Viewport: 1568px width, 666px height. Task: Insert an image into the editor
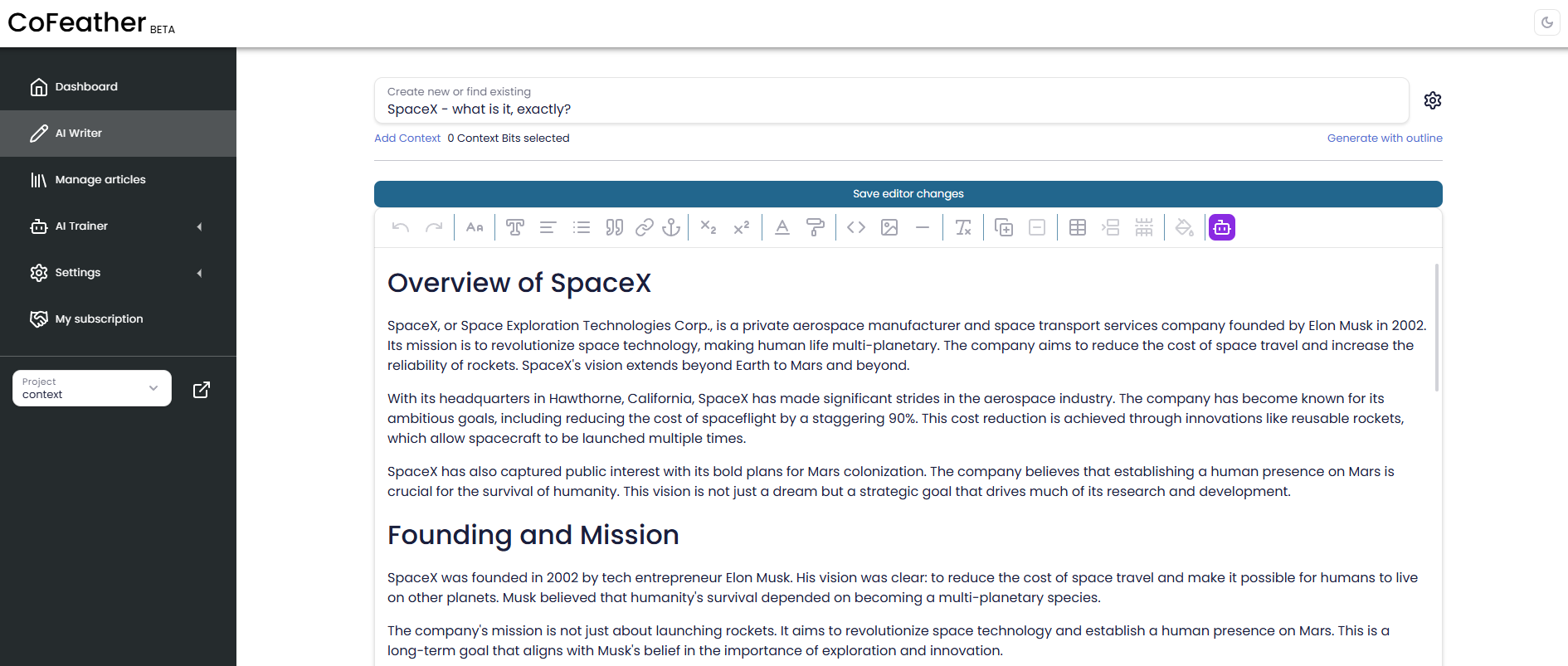889,227
